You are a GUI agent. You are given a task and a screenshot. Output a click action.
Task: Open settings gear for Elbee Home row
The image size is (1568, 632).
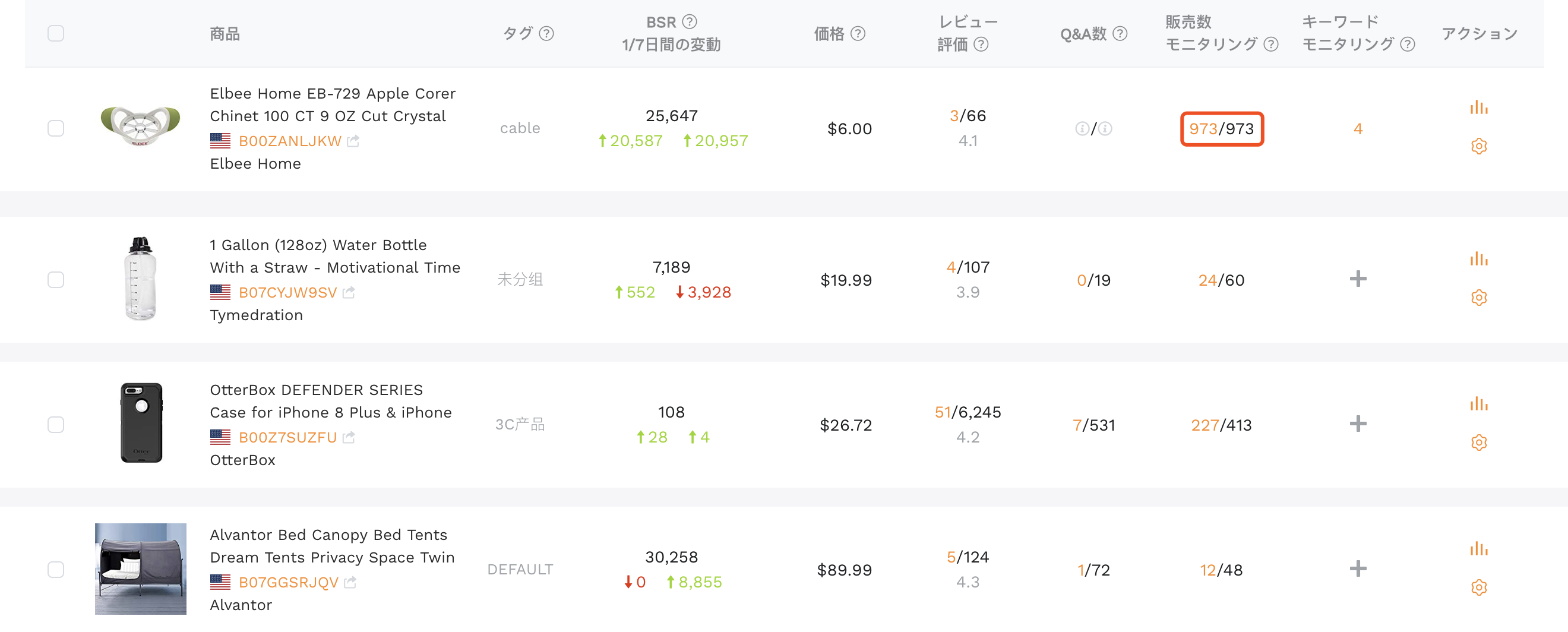[1478, 146]
